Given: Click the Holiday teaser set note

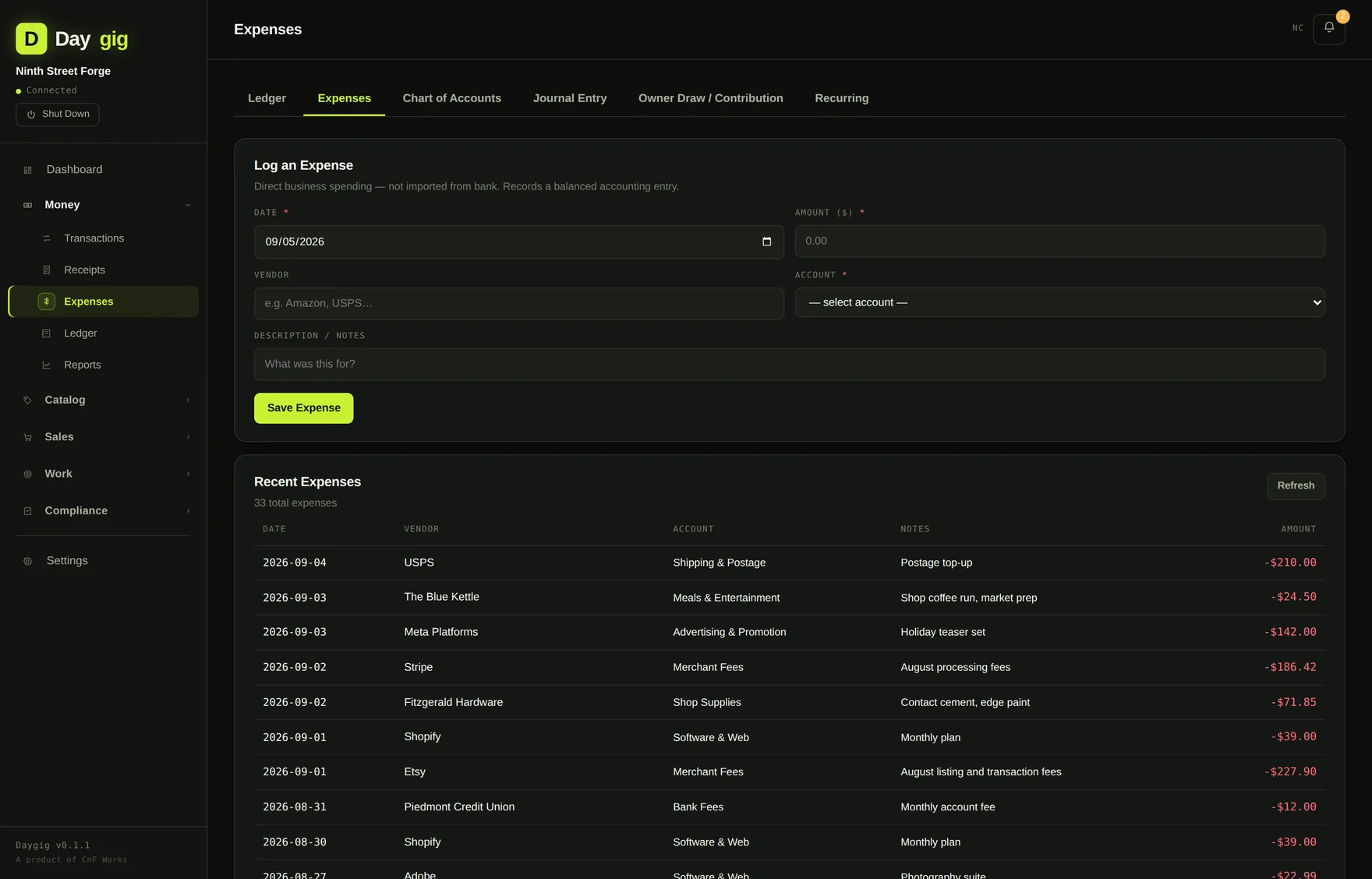Looking at the screenshot, I should [x=942, y=632].
